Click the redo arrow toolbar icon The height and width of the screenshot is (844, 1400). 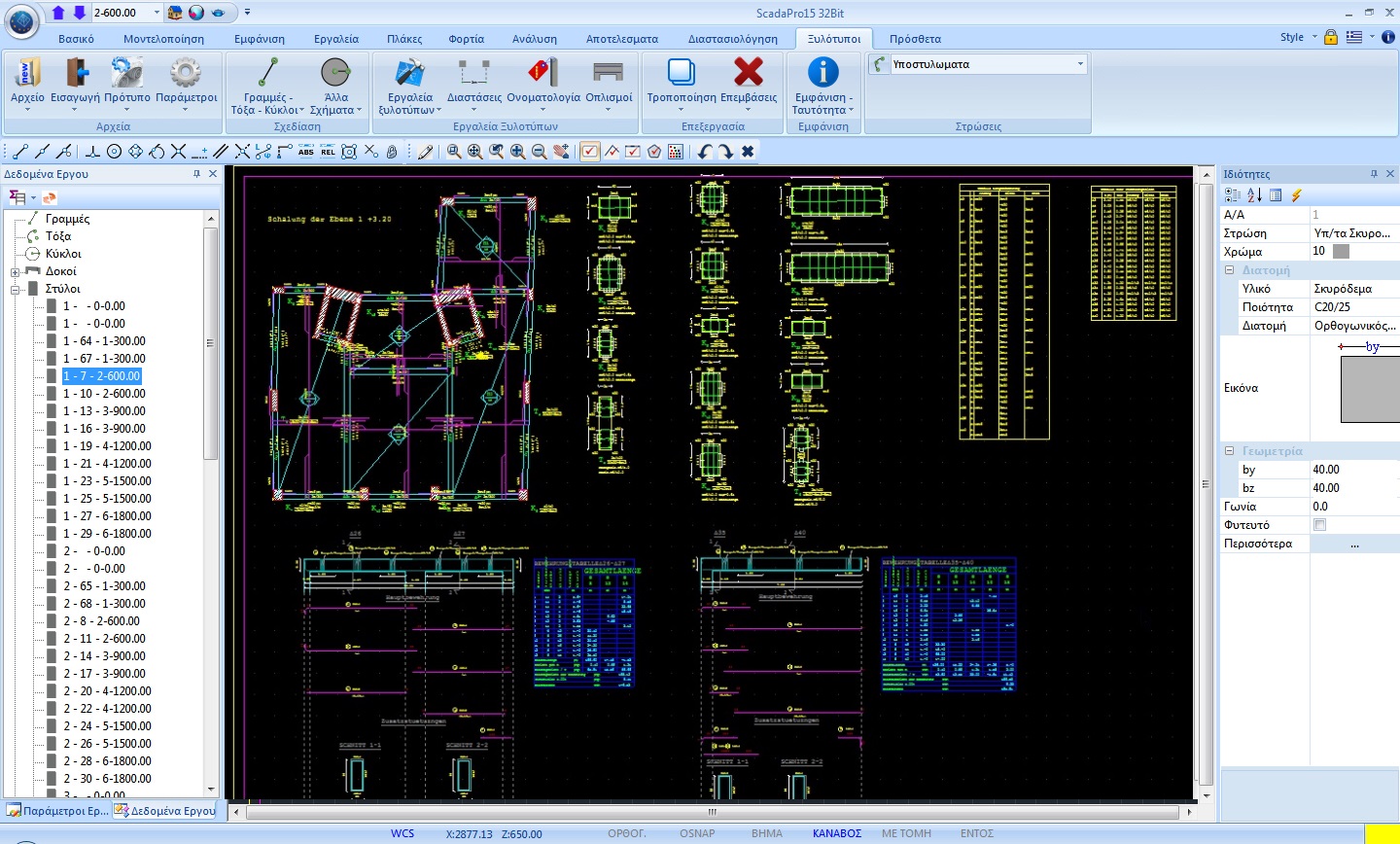coord(726,152)
